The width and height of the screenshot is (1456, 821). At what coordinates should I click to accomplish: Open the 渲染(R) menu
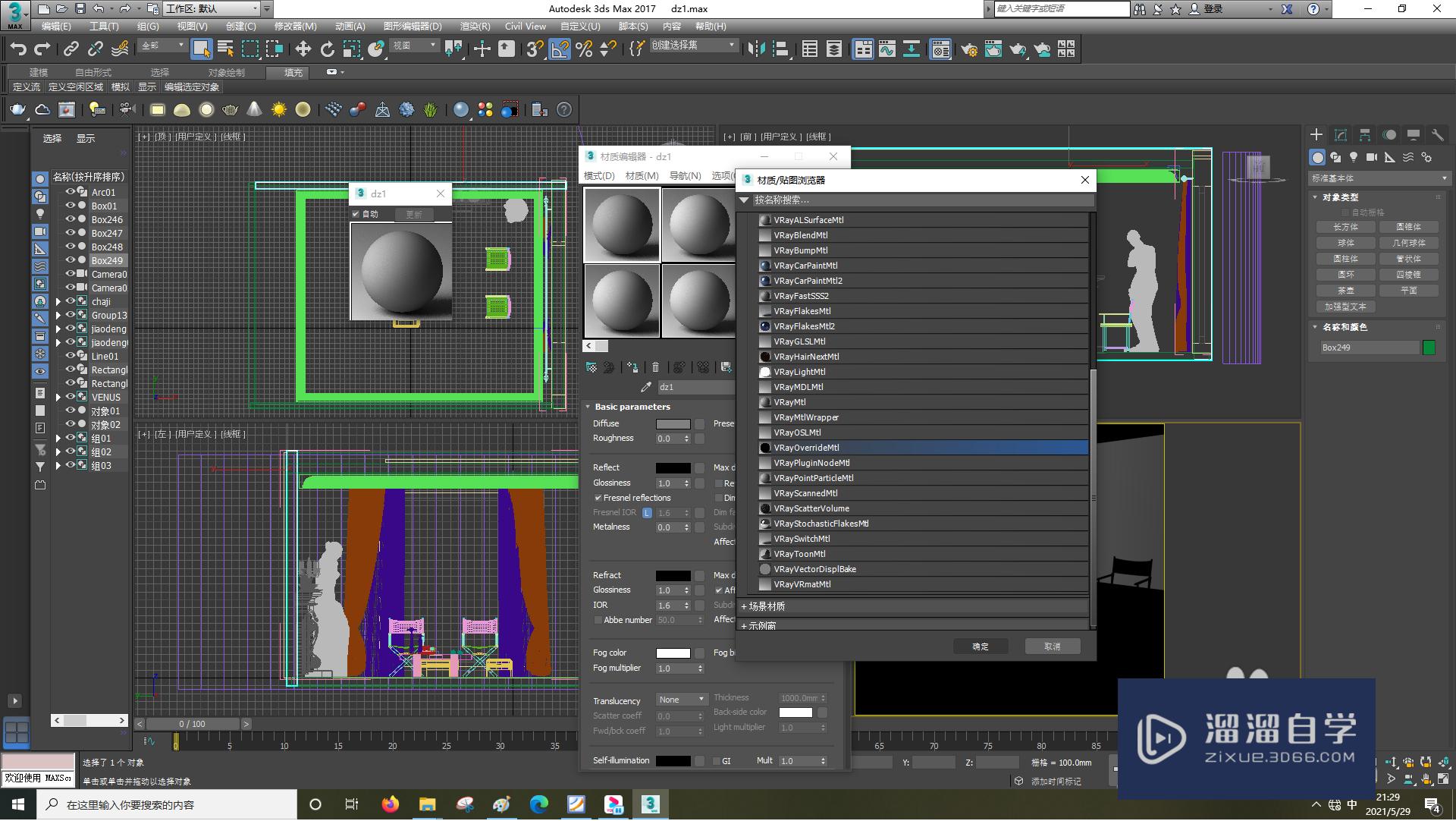point(475,26)
